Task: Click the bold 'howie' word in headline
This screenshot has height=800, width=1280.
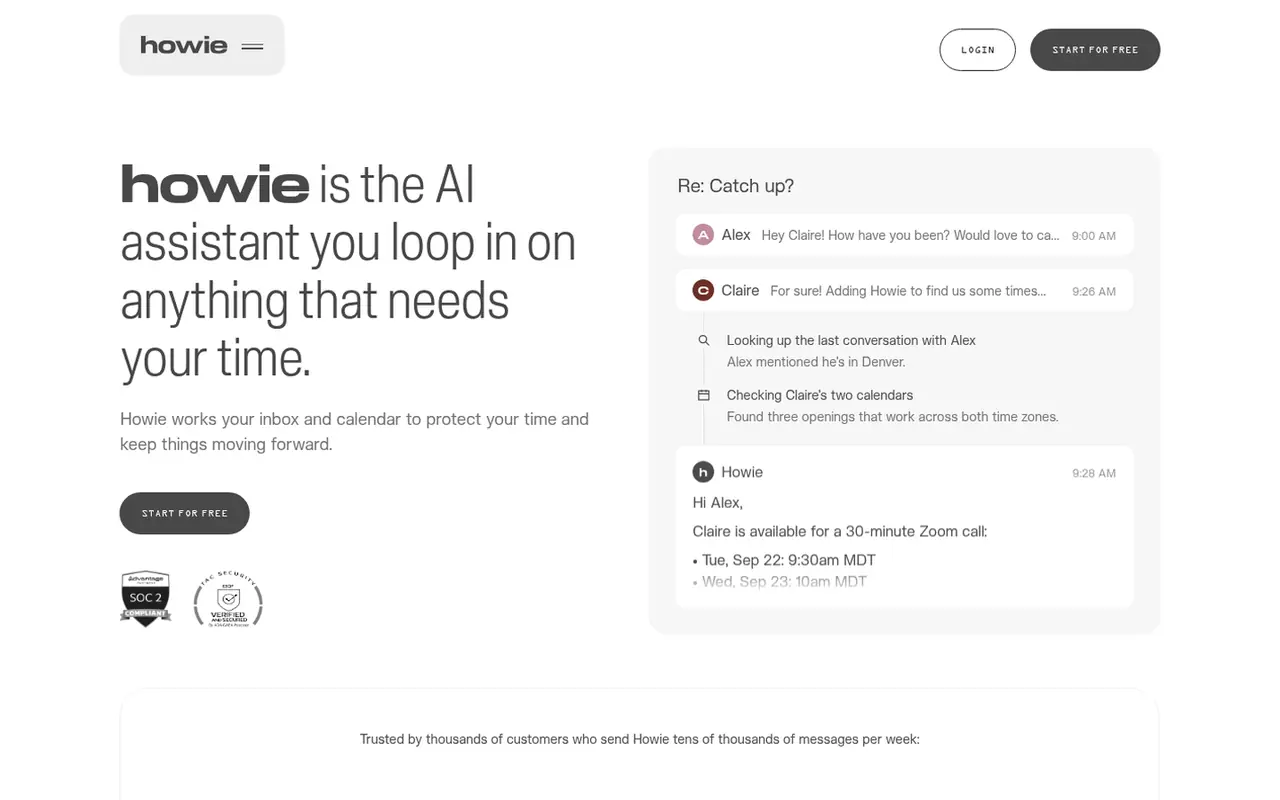Action: click(215, 185)
